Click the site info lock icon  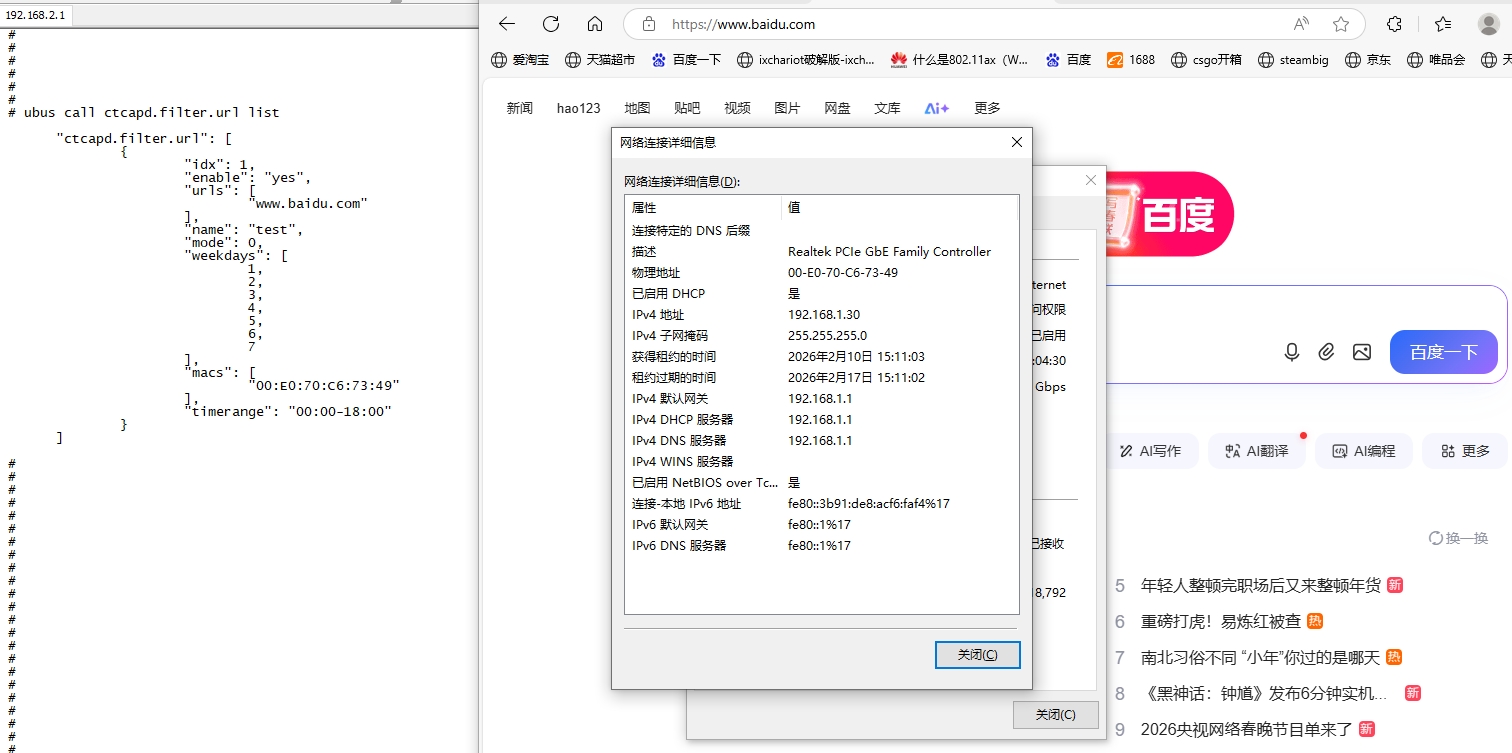(x=648, y=24)
